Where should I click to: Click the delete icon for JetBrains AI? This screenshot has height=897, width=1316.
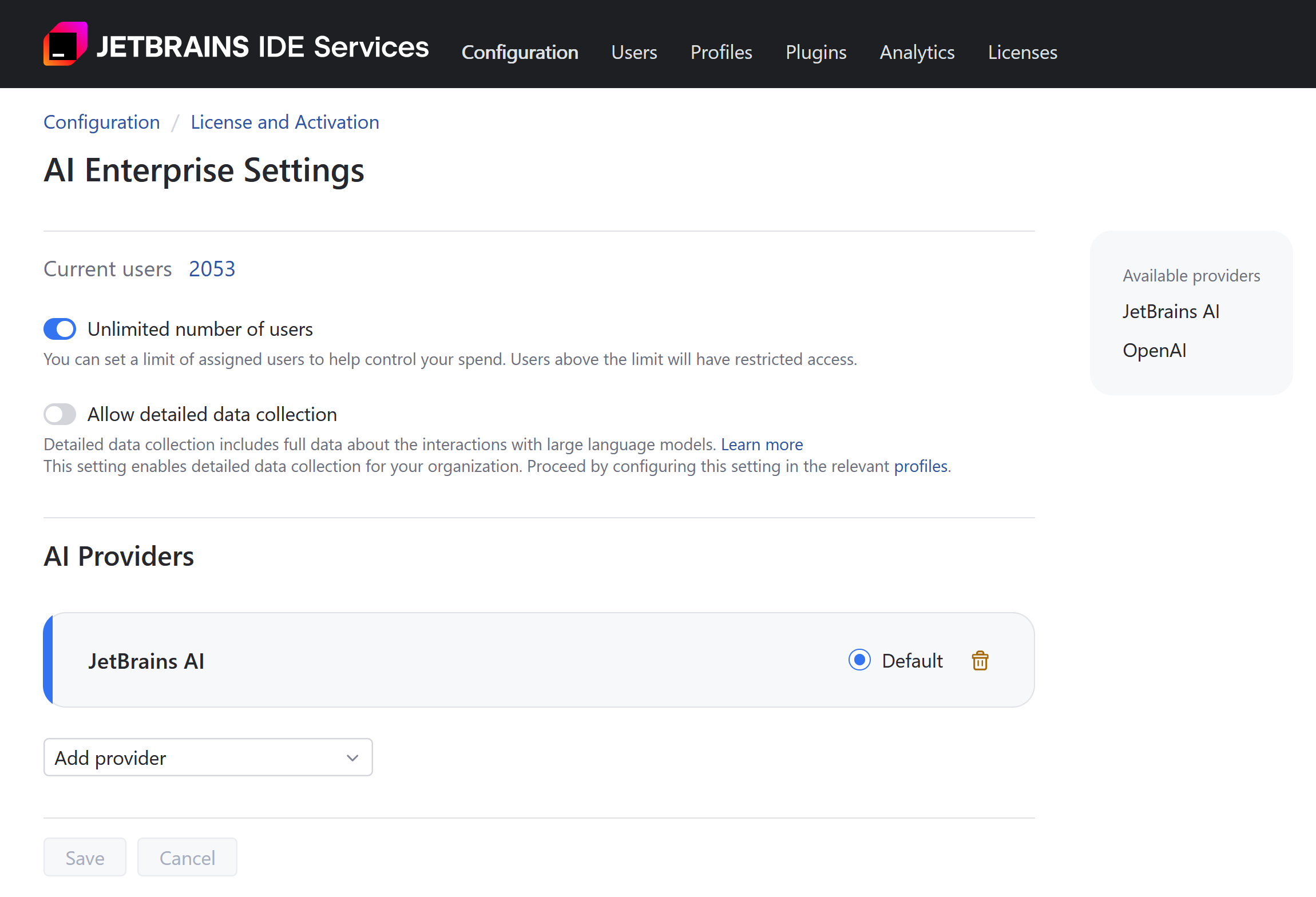tap(980, 660)
